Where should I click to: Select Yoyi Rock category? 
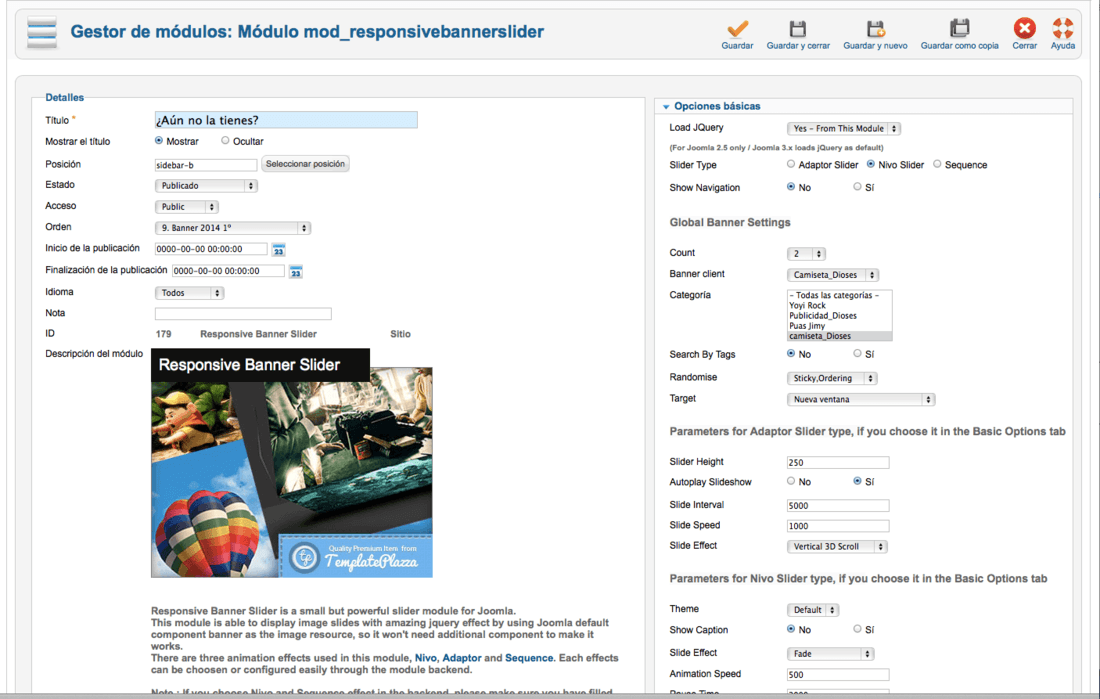(x=839, y=305)
